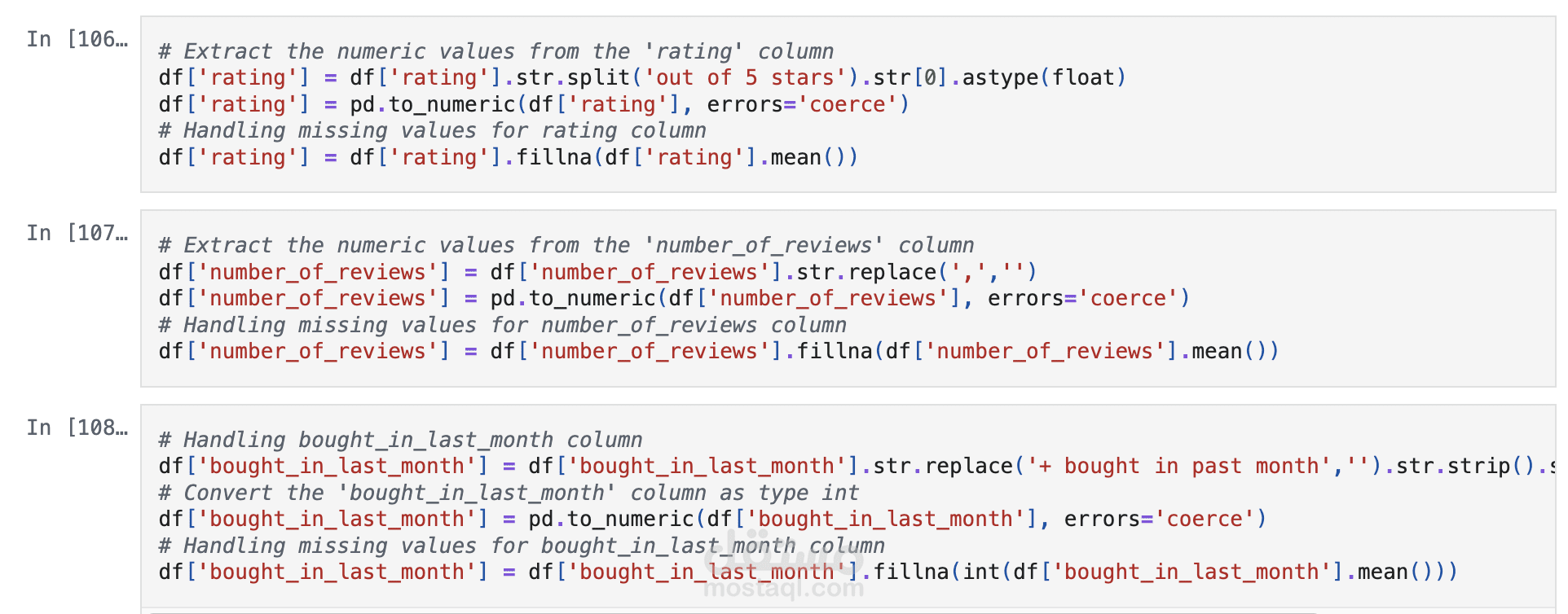This screenshot has width=1568, height=614.
Task: Click the "Extract the numeric values from 'rating'" comment
Action: 496,51
